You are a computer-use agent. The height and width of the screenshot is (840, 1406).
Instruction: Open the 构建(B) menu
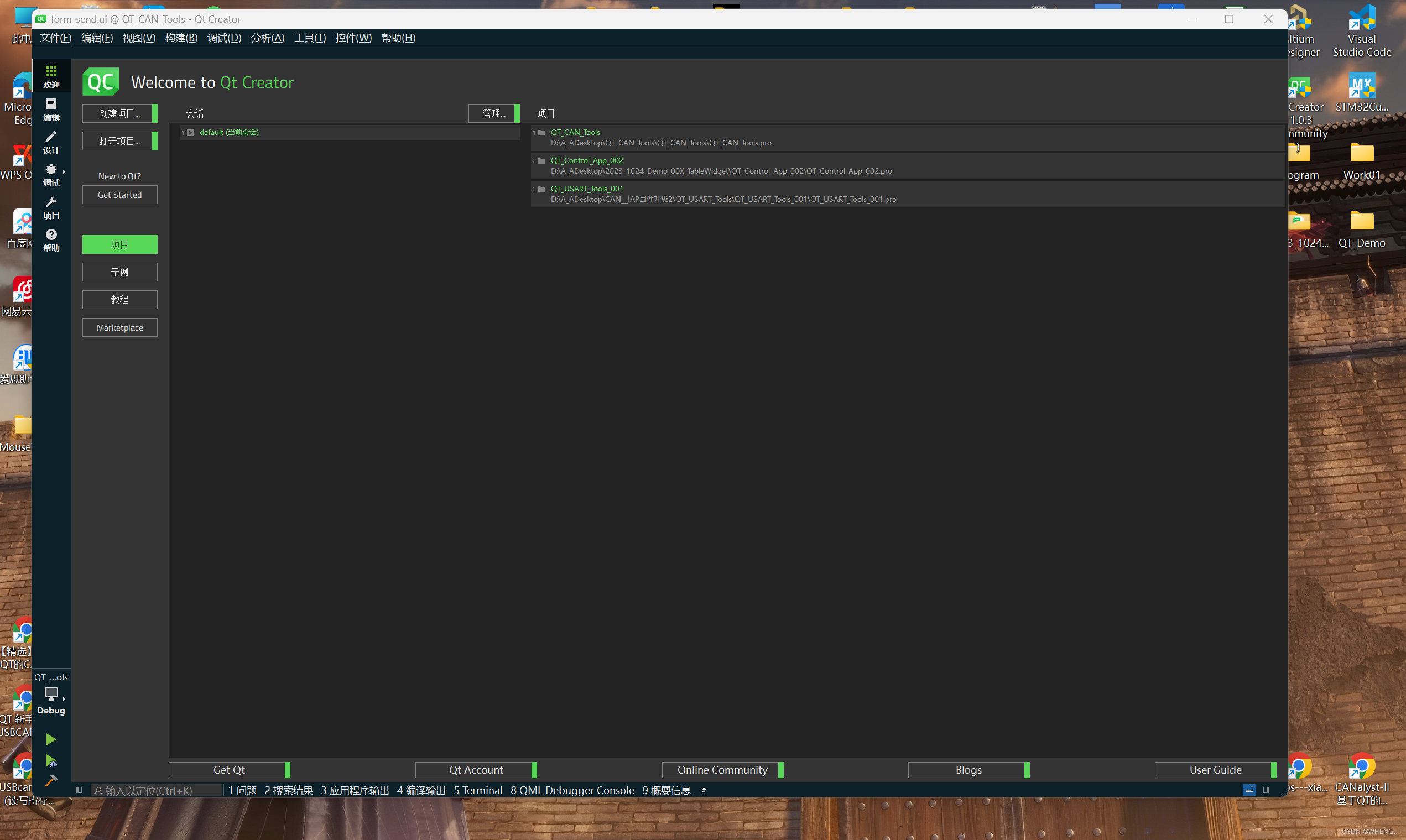(x=181, y=38)
